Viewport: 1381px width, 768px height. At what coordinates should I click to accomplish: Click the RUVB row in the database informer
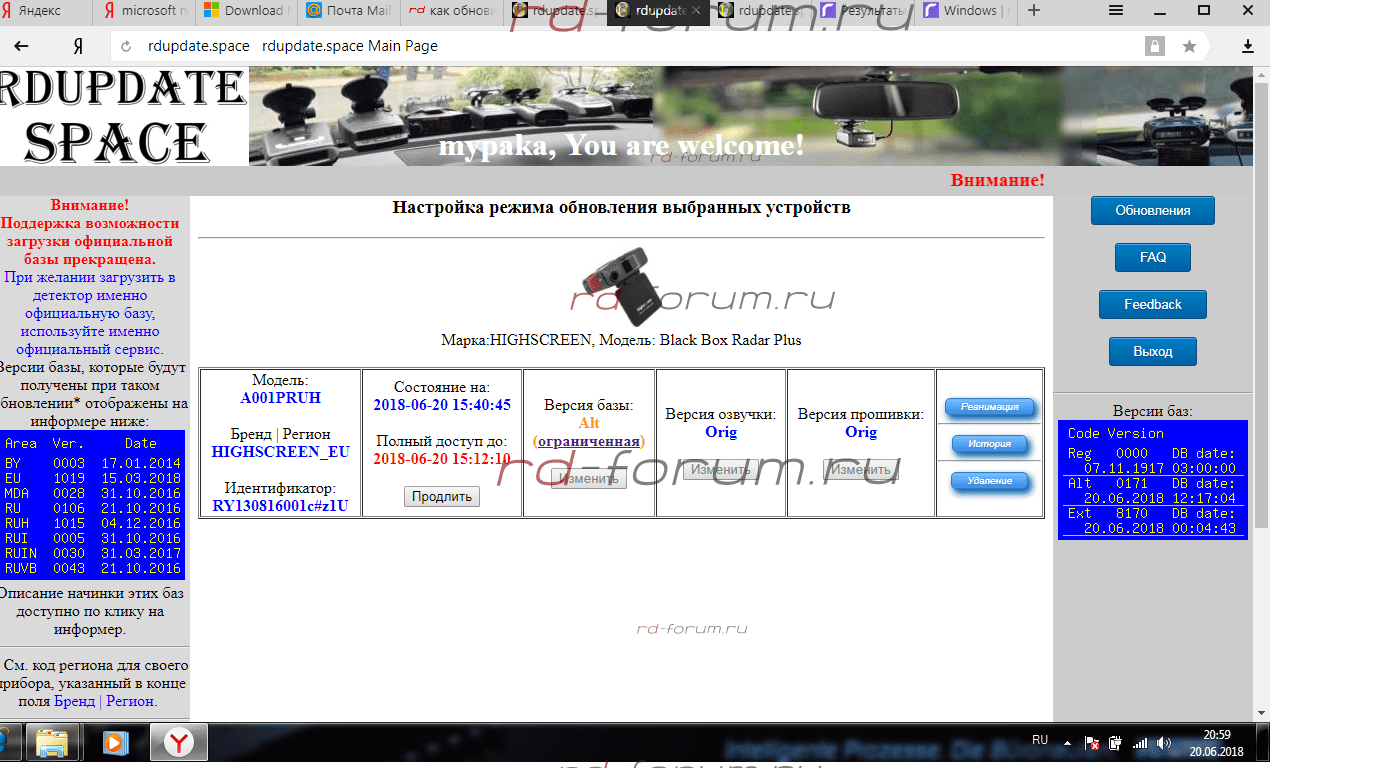[x=92, y=568]
